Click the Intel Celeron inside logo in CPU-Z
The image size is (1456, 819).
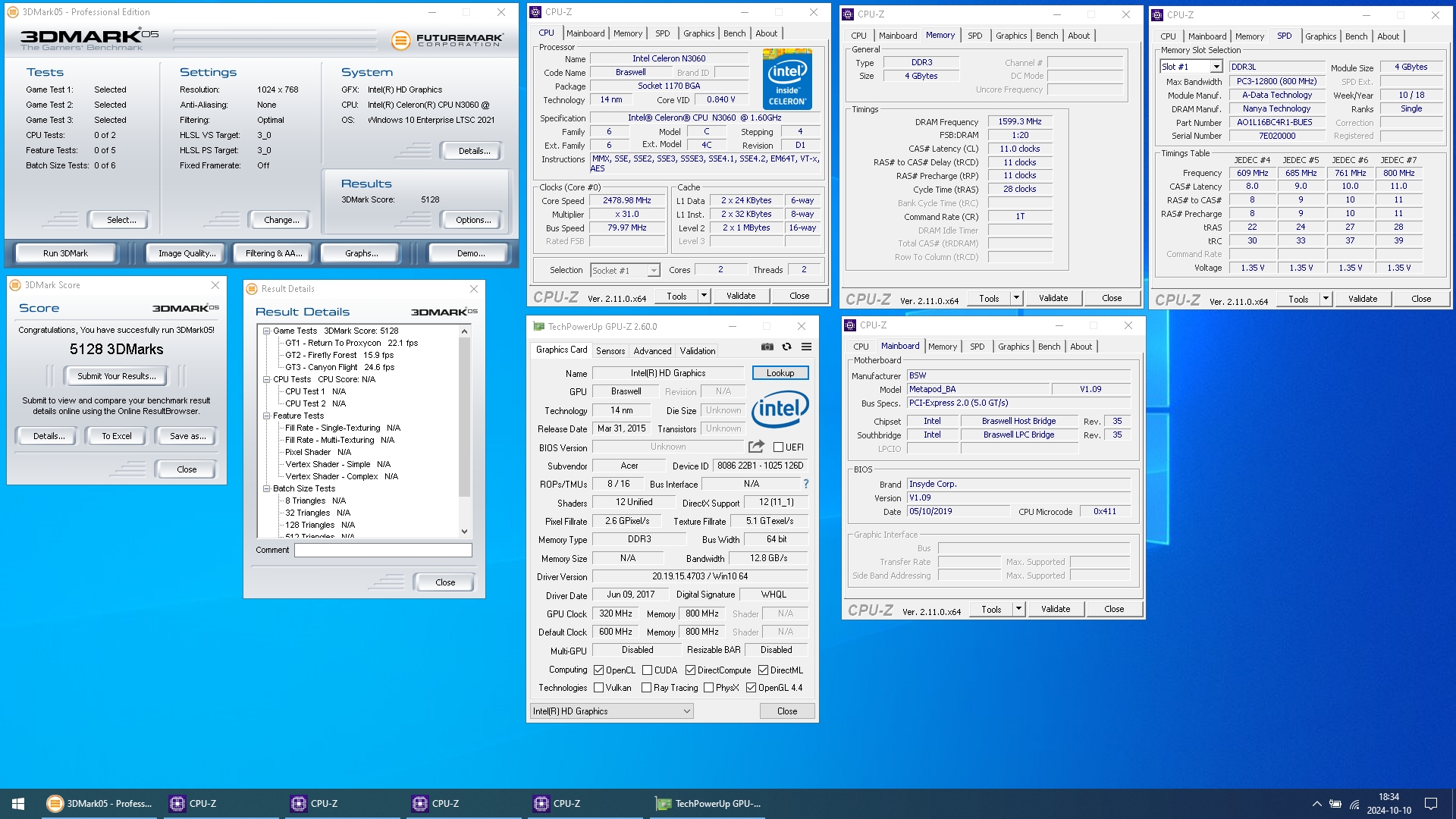coord(787,80)
